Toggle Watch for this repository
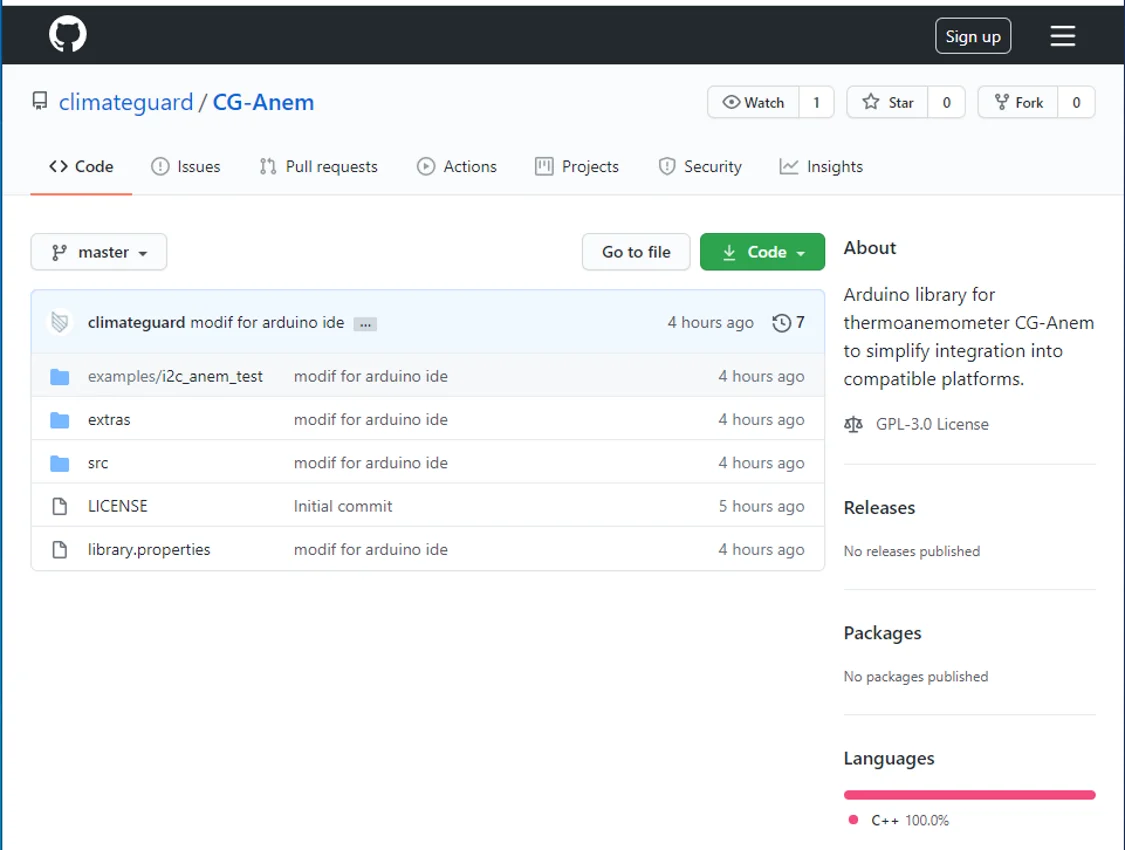Image resolution: width=1125 pixels, height=850 pixels. pos(753,102)
